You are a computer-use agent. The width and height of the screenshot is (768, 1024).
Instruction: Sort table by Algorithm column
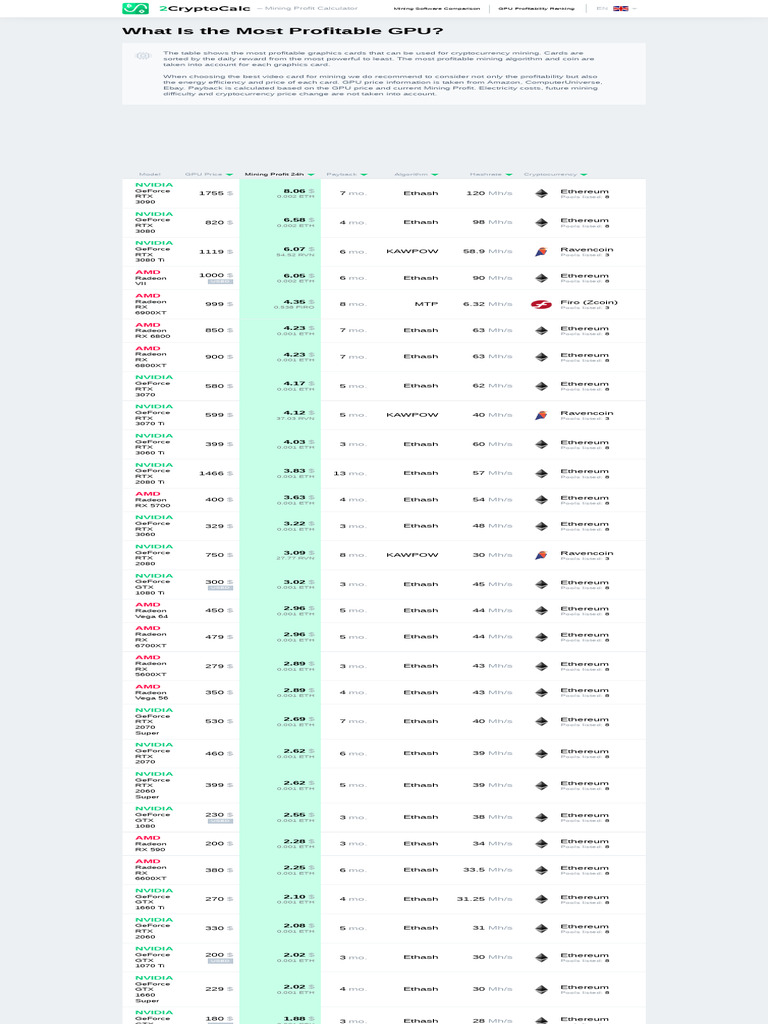coord(415,174)
